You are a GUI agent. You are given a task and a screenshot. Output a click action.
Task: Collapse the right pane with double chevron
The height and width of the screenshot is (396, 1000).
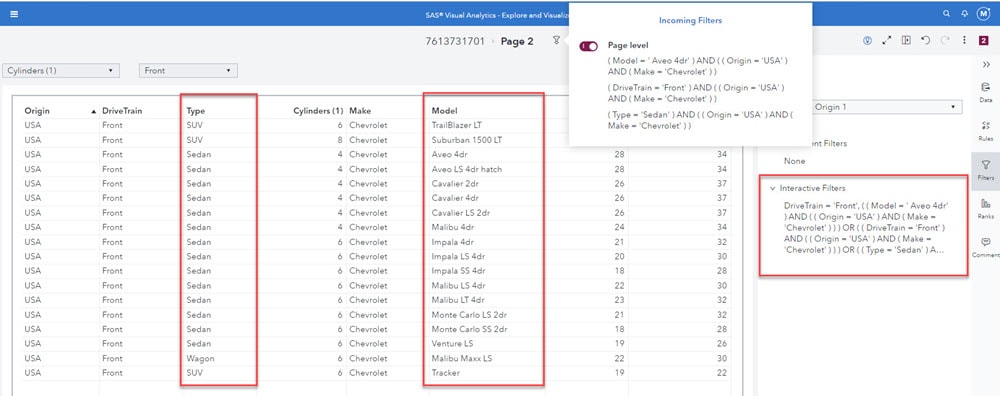tap(986, 64)
